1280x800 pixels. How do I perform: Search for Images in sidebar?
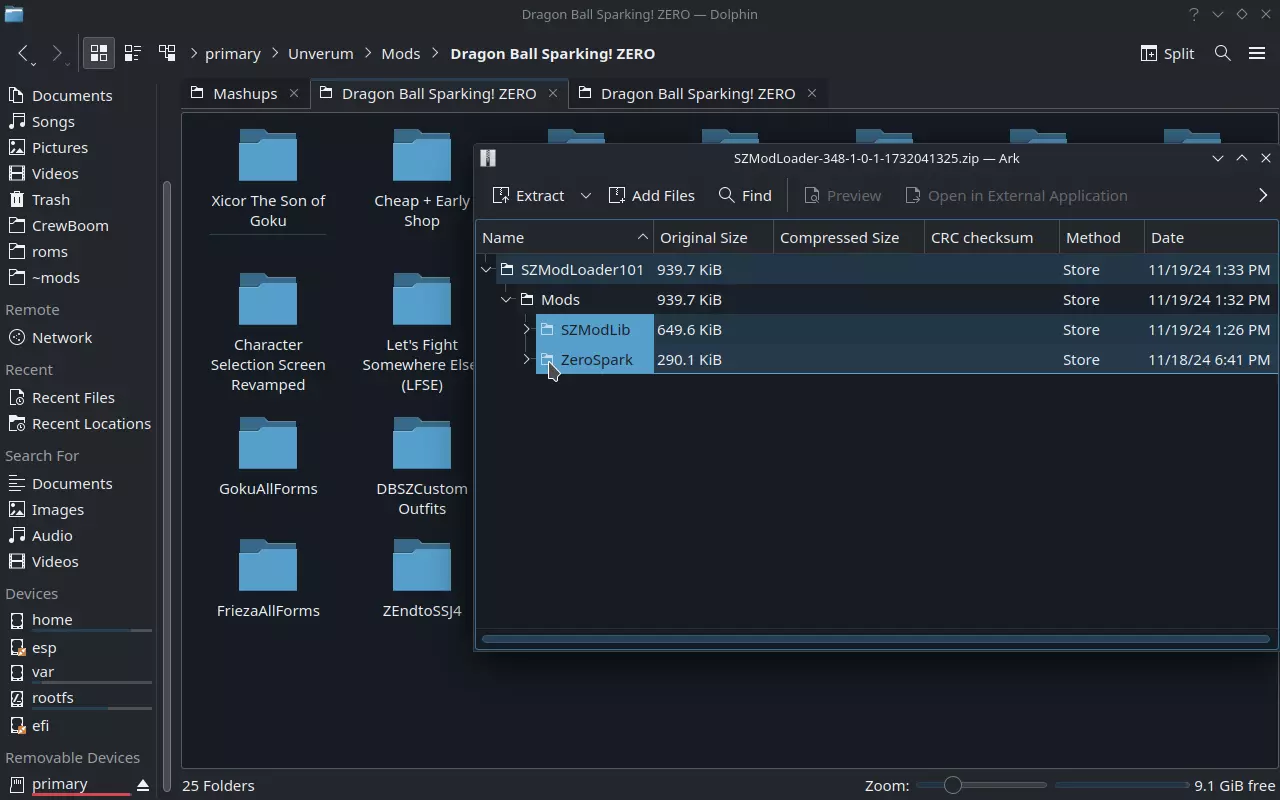(x=58, y=510)
